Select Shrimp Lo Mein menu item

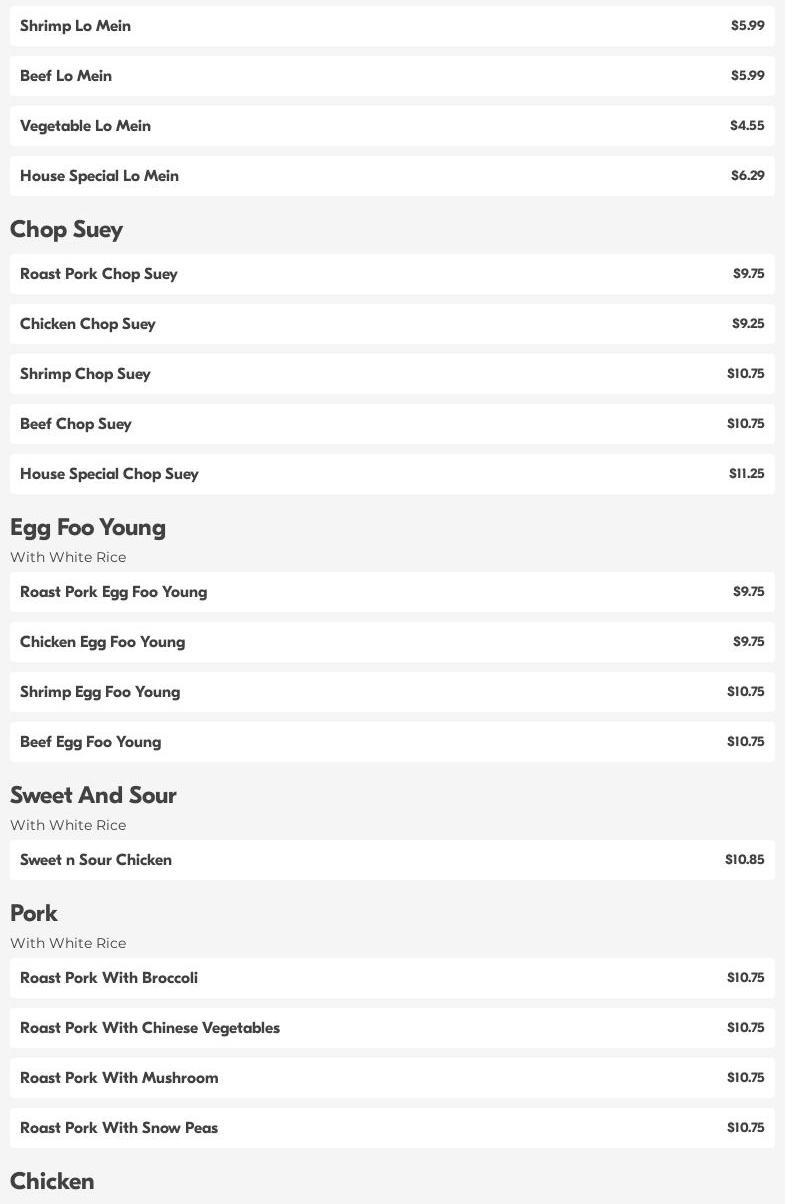392,26
